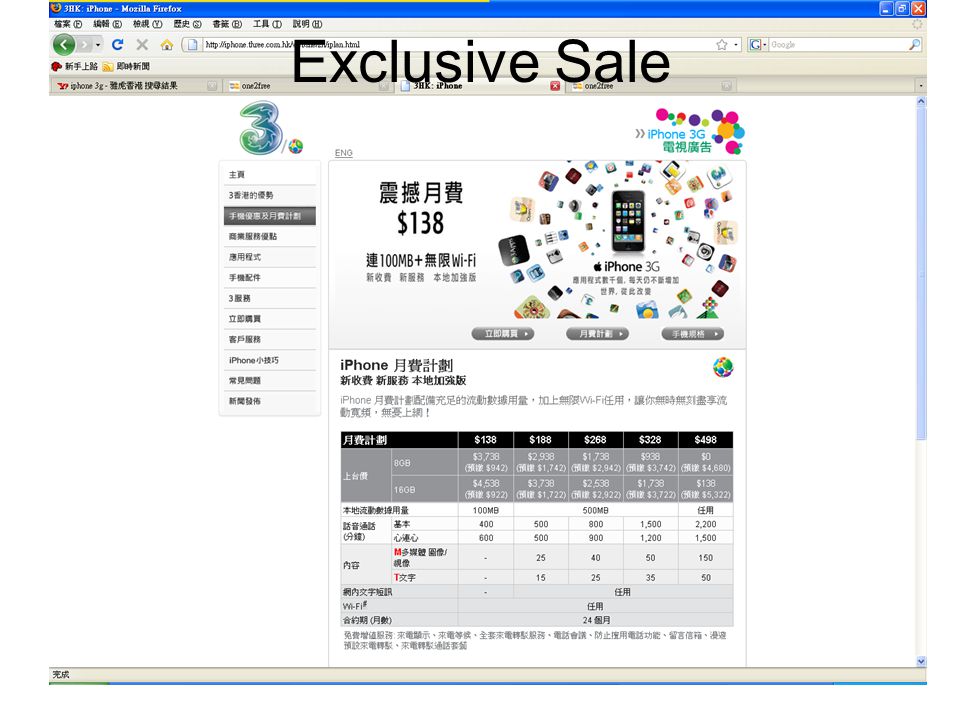Image resolution: width=960 pixels, height=720 pixels.
Task: Click the $188 plan column header
Action: pos(540,440)
